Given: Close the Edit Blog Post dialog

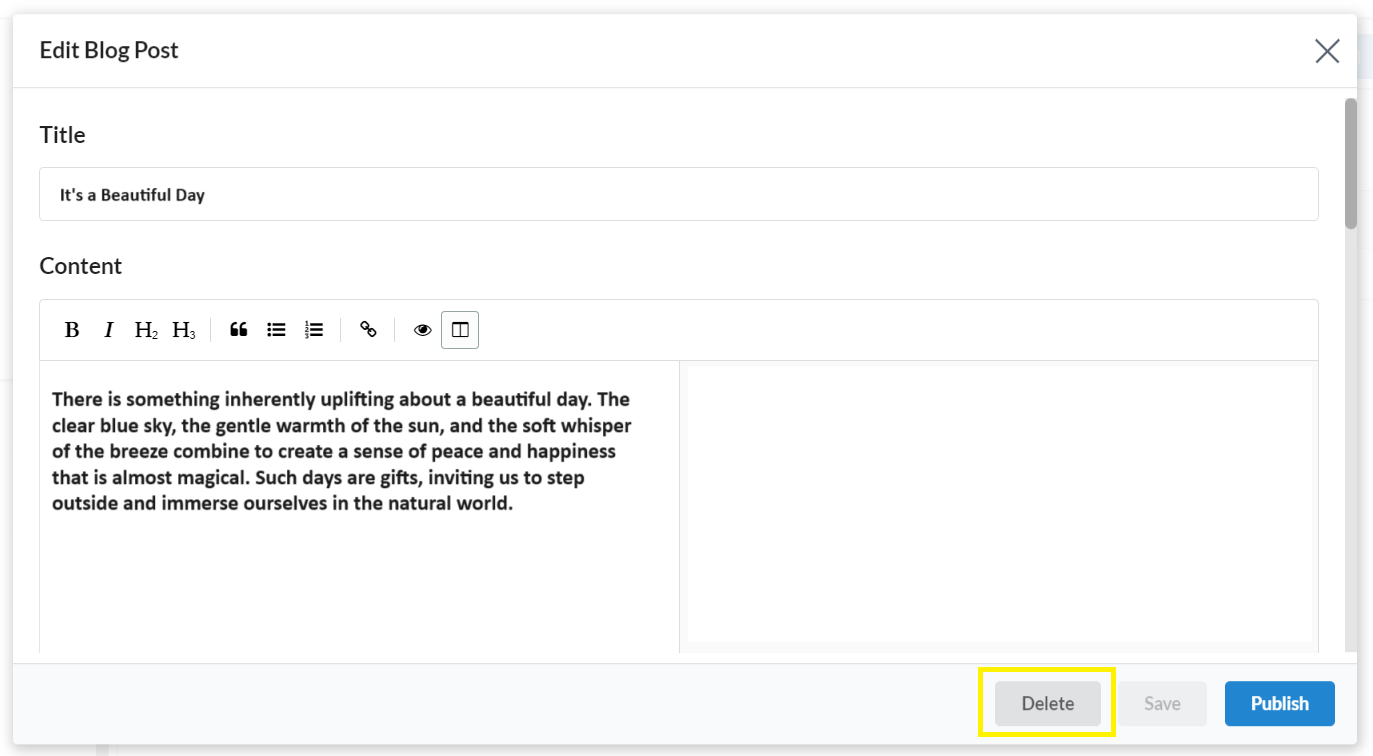Looking at the screenshot, I should (1327, 51).
